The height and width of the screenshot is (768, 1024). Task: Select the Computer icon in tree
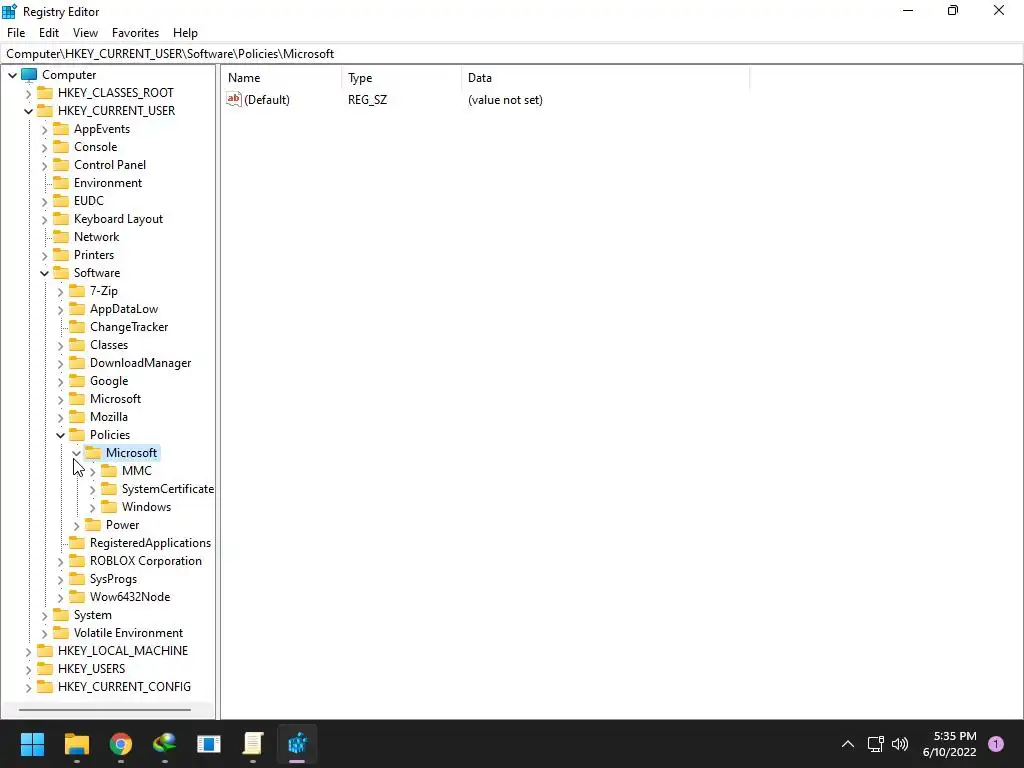click(29, 74)
